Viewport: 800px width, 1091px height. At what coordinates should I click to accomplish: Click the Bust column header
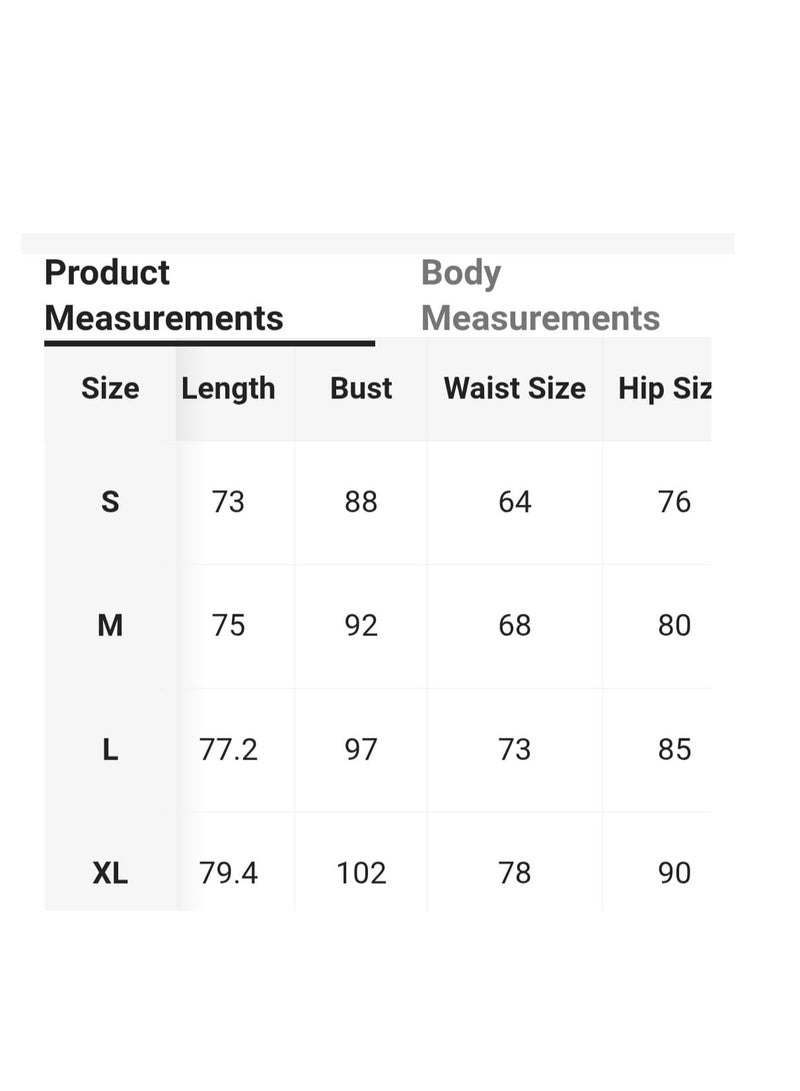coord(361,388)
